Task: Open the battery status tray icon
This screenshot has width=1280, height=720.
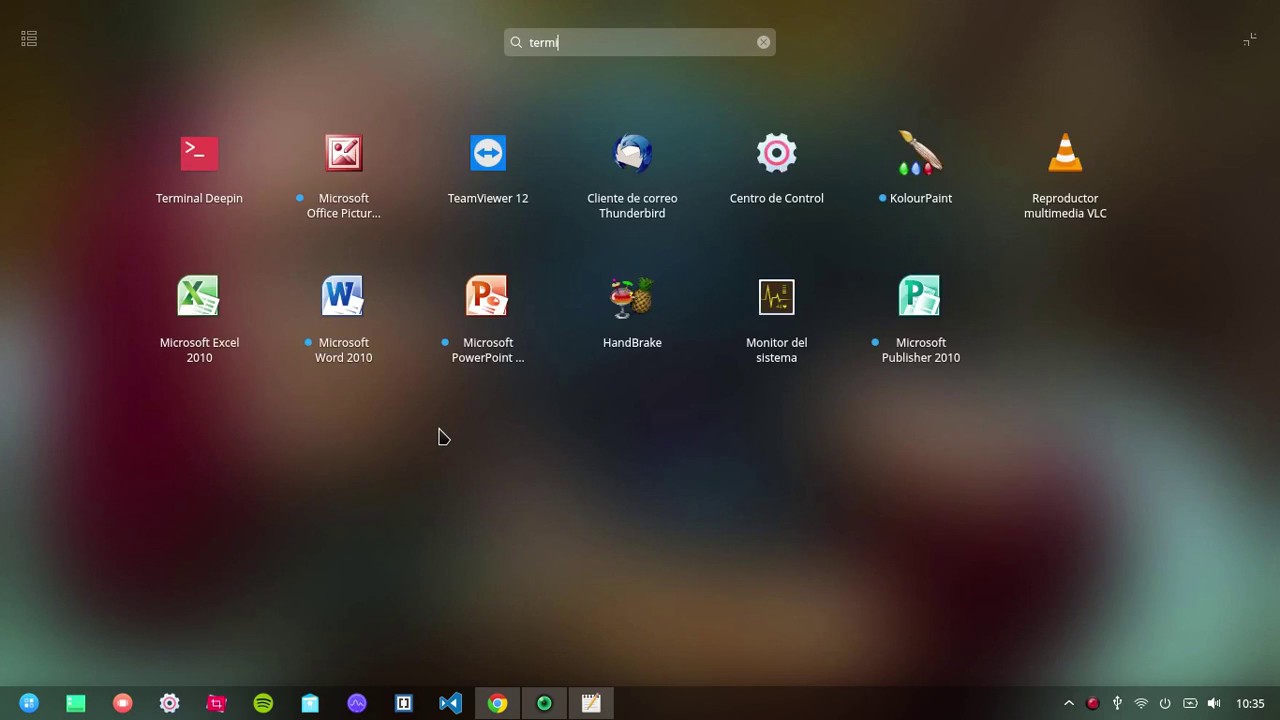Action: click(1190, 704)
